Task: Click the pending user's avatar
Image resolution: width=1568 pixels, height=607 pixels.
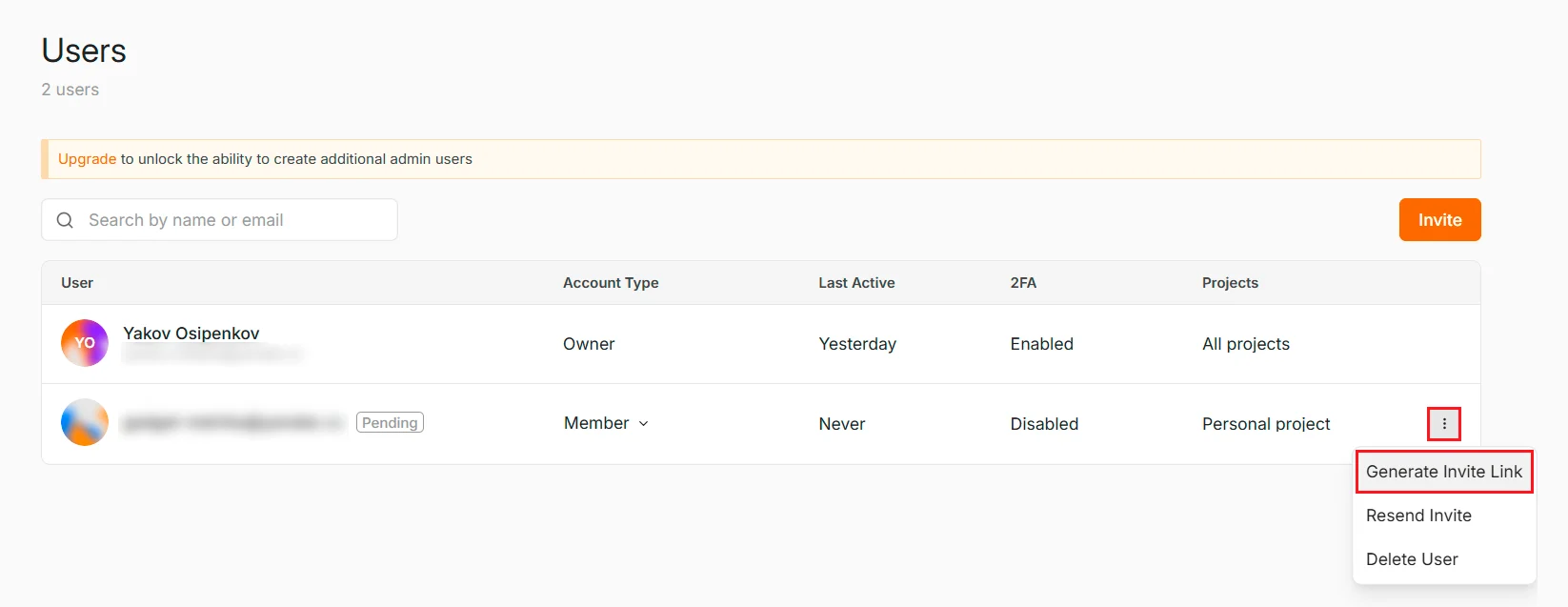Action: [85, 422]
